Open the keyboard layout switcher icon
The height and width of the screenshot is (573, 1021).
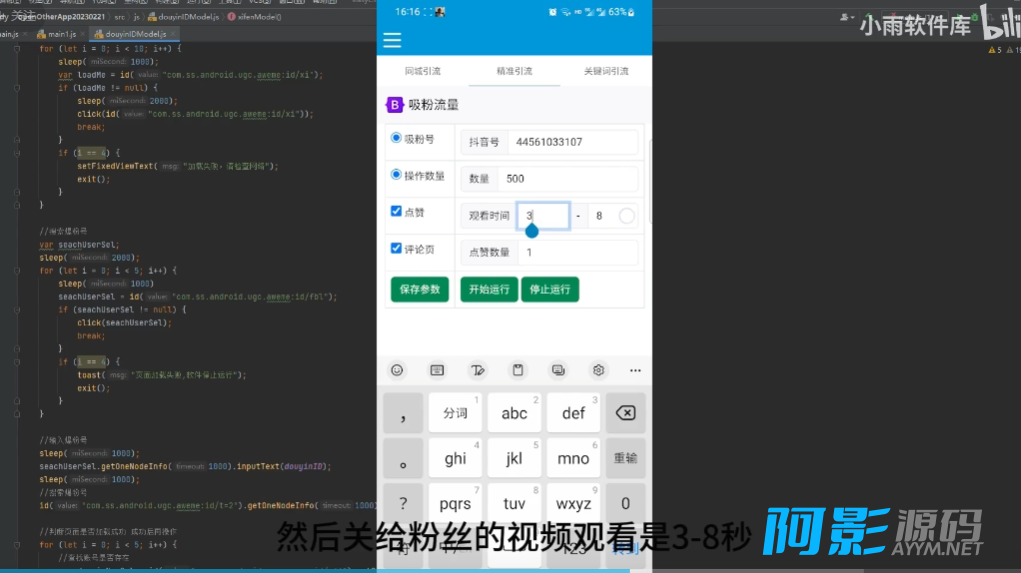point(437,370)
